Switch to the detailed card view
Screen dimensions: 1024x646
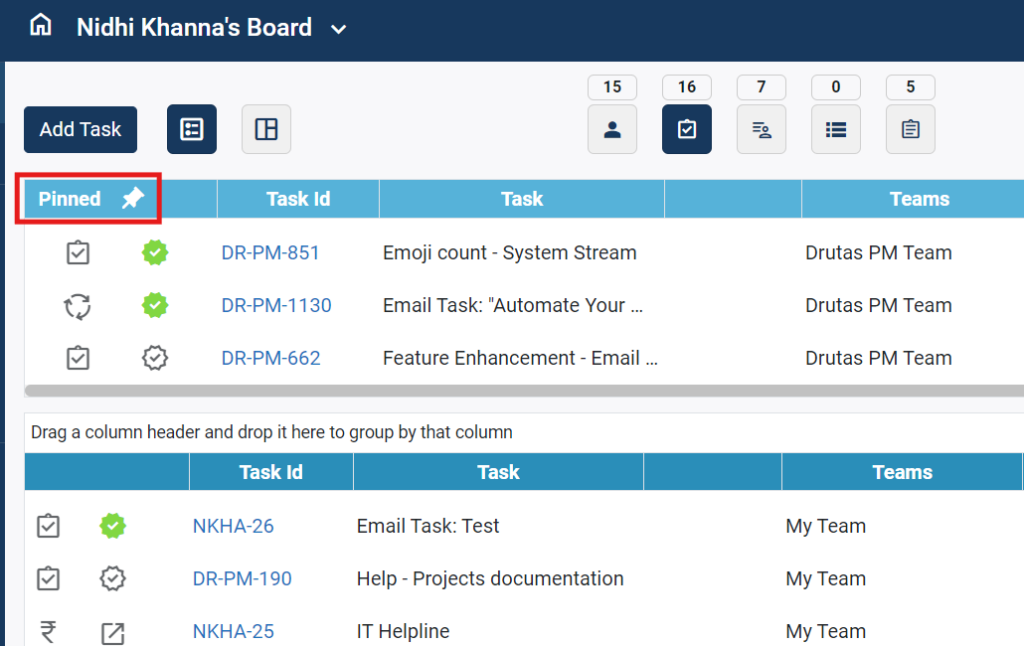click(x=191, y=128)
